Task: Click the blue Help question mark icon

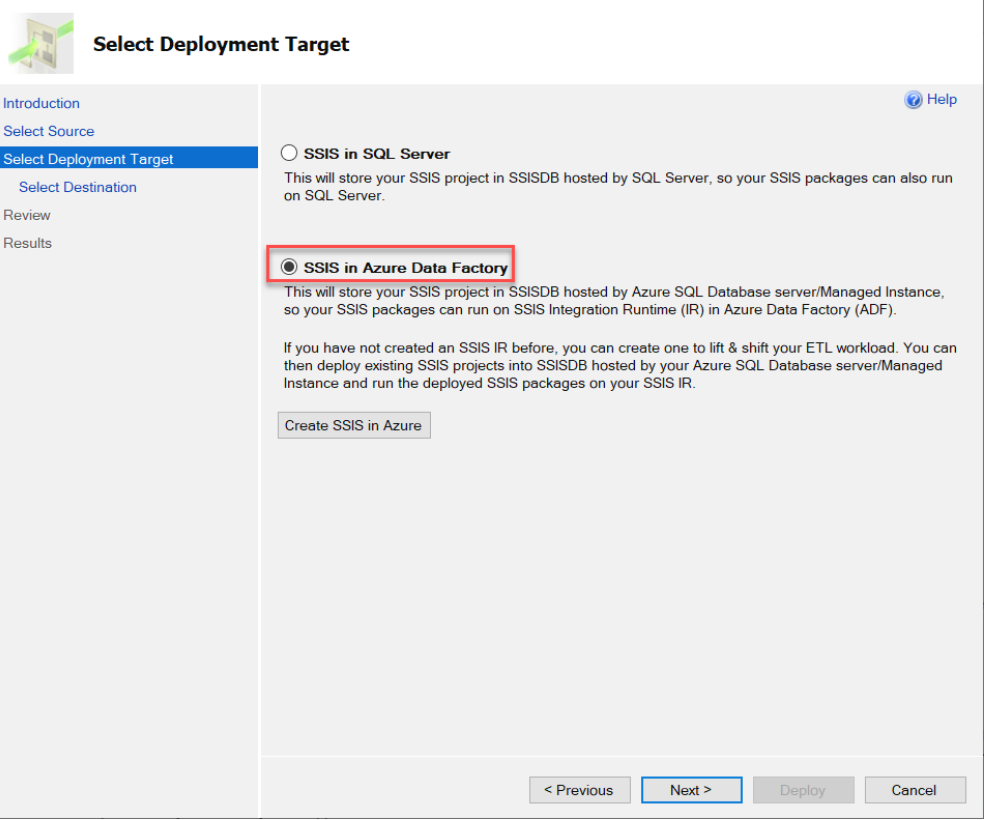Action: tap(913, 100)
